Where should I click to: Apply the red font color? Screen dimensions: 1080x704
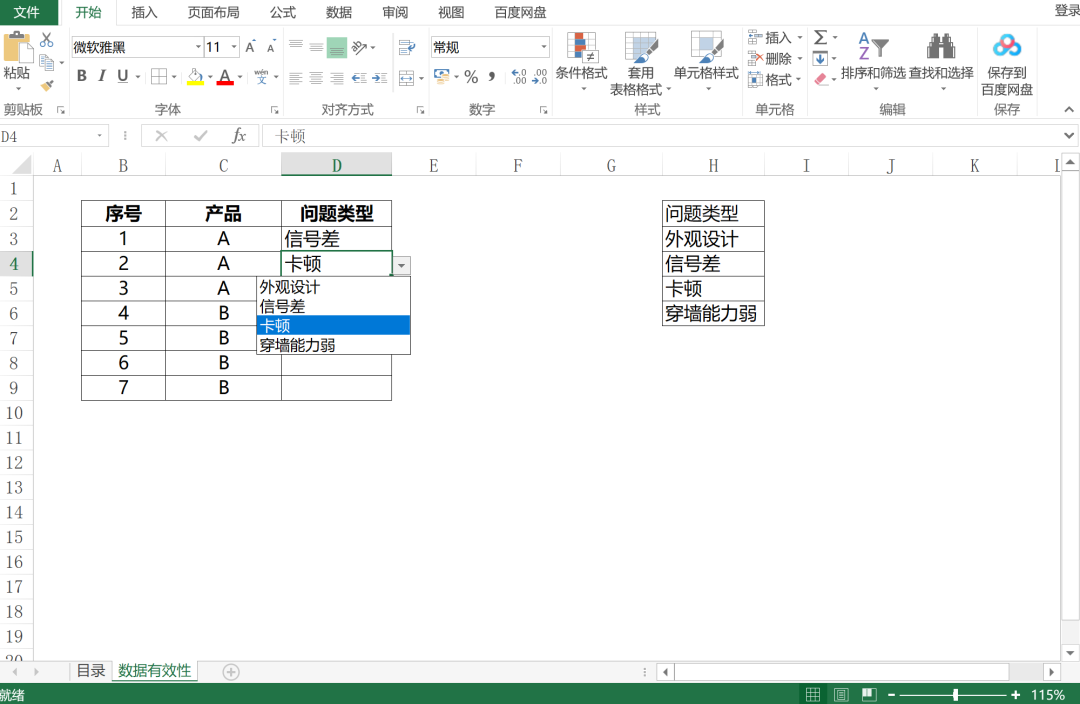coord(225,76)
